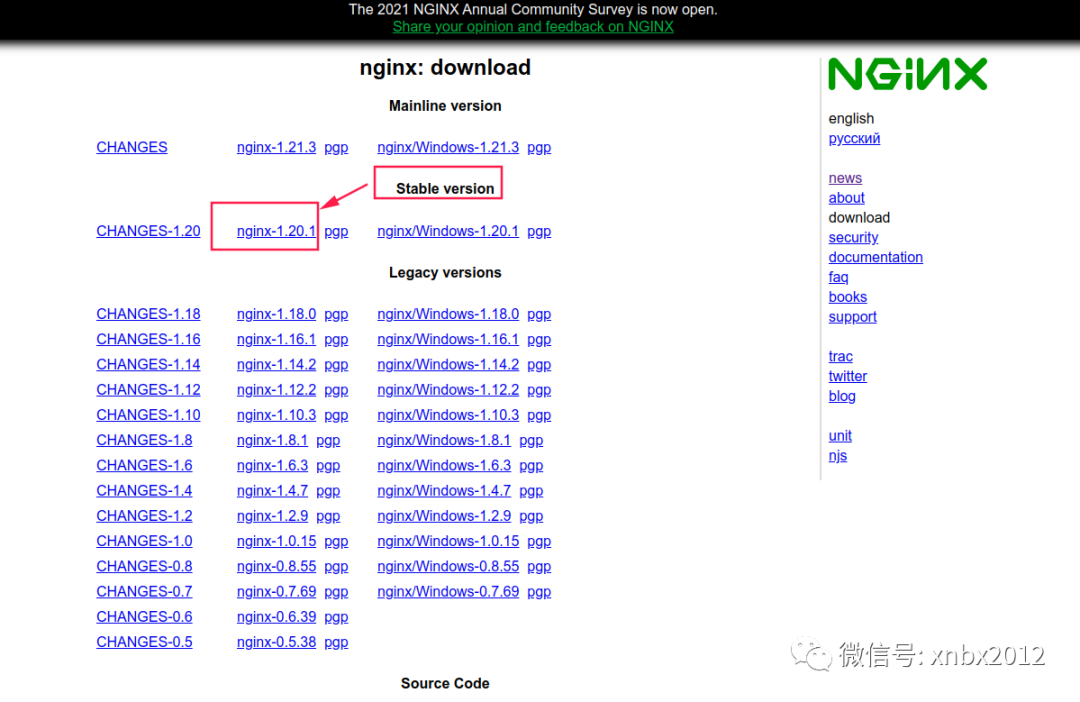Download nginx/Windows-1.21.3
The width and height of the screenshot is (1080, 702).
448,147
